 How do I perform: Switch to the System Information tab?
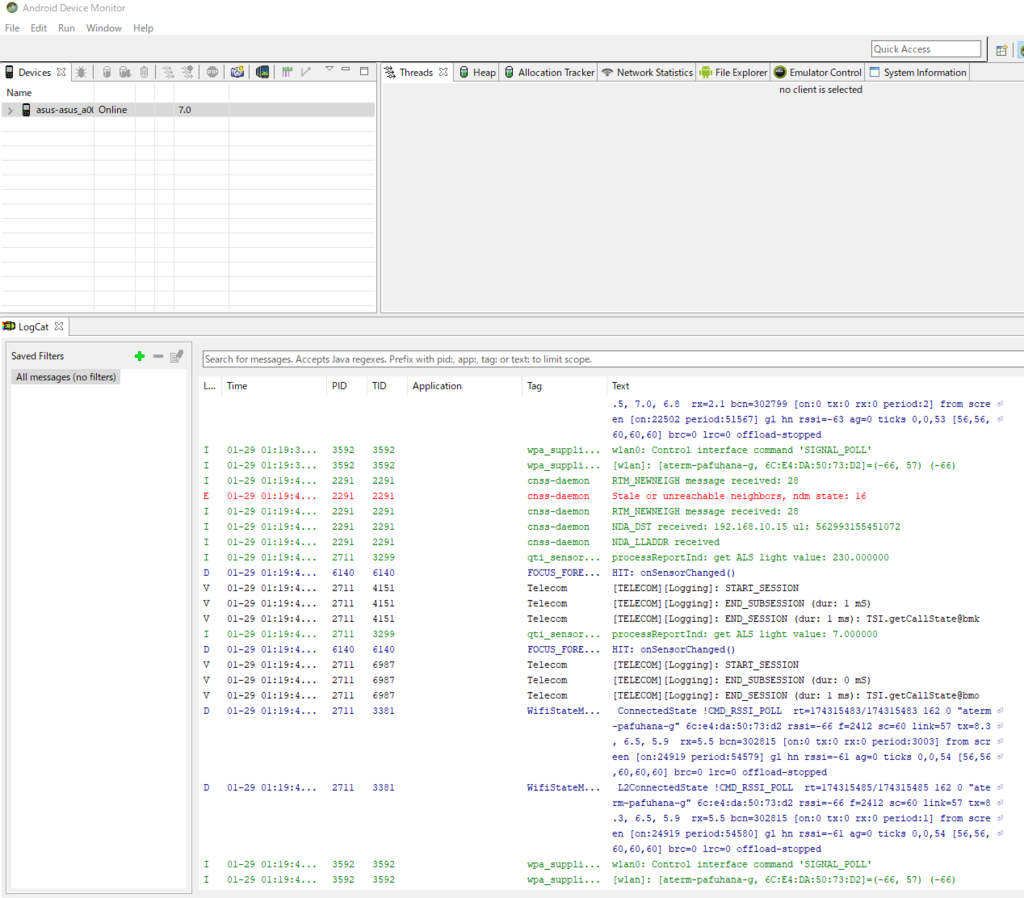[x=918, y=72]
